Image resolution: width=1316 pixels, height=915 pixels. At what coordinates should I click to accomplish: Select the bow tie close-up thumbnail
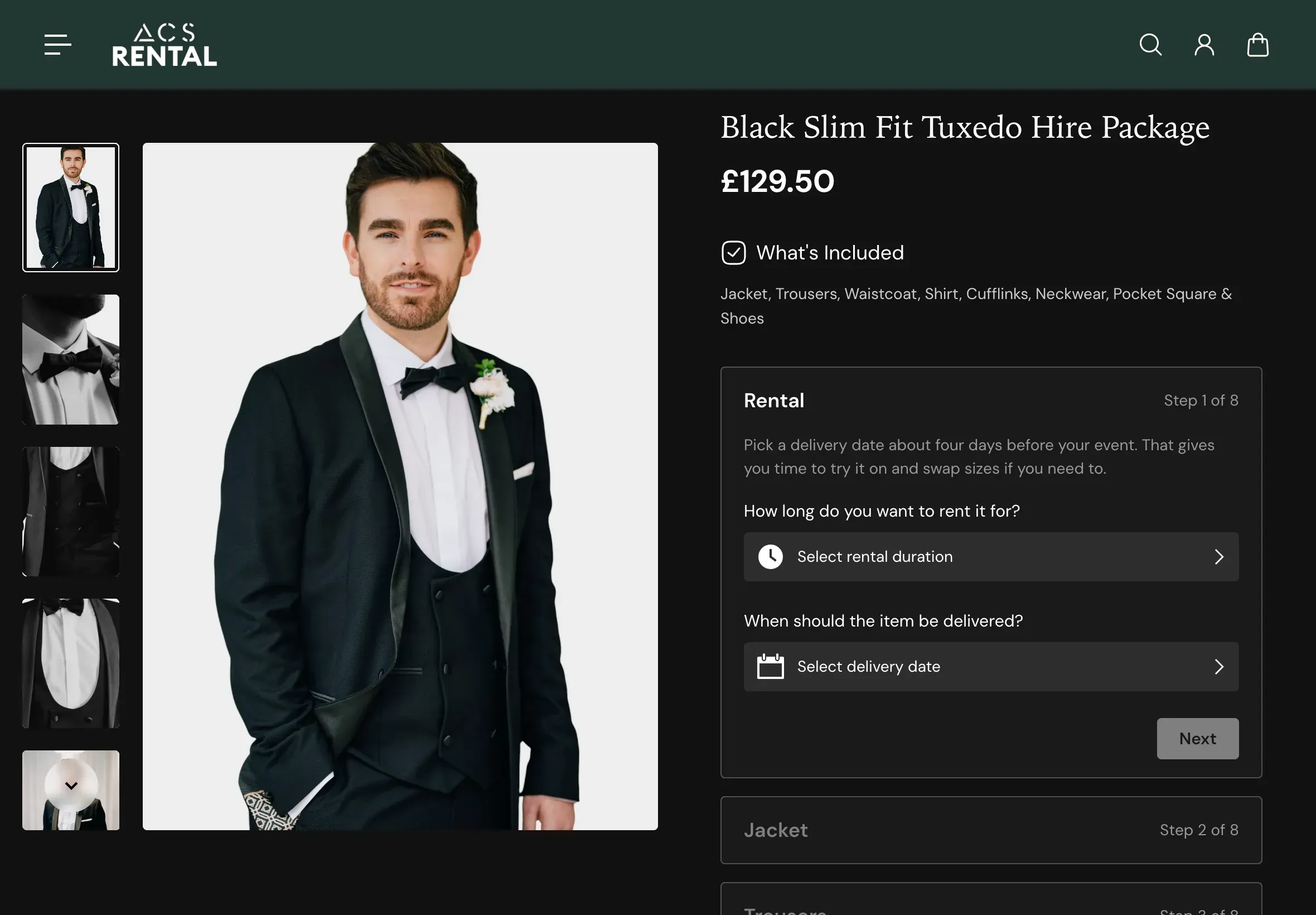tap(70, 359)
